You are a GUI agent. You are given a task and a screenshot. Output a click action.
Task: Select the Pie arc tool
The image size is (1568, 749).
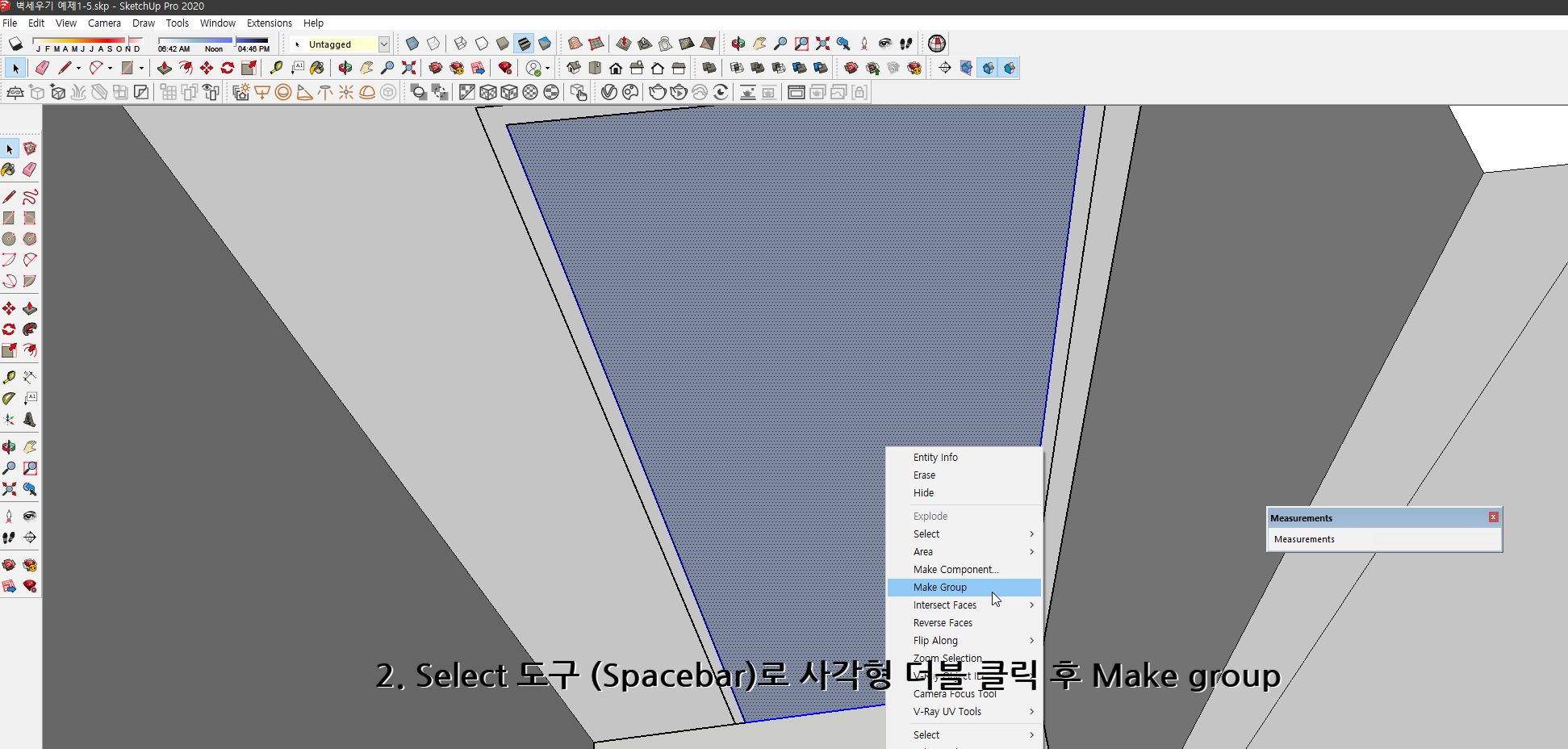click(30, 281)
